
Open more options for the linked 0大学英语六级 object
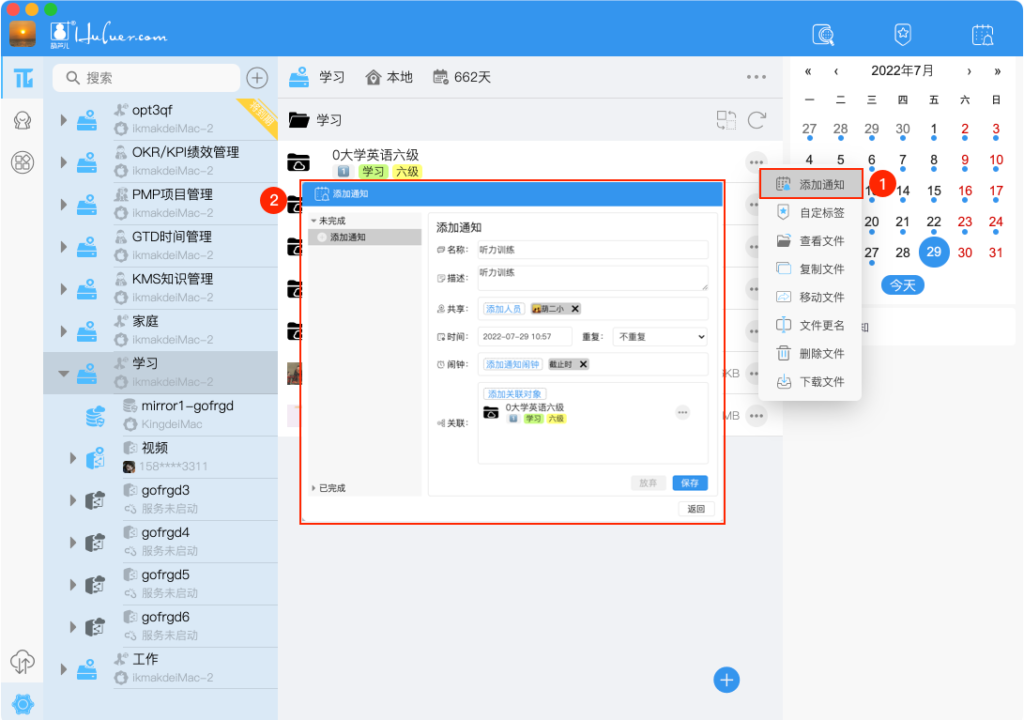click(682, 412)
